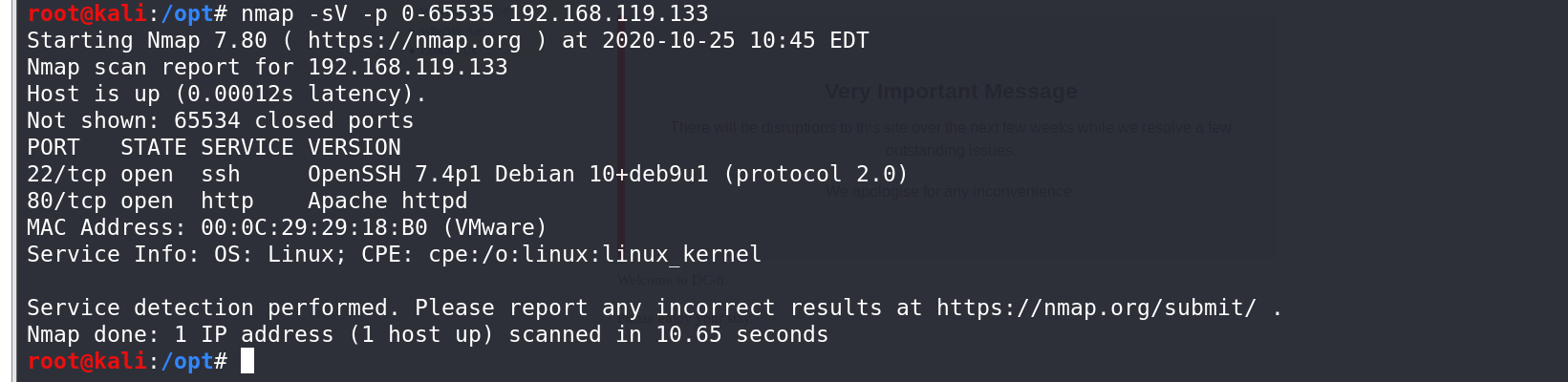The image size is (1568, 382).
Task: Open the https://nmap.org/submit/ link
Action: coord(1097,308)
